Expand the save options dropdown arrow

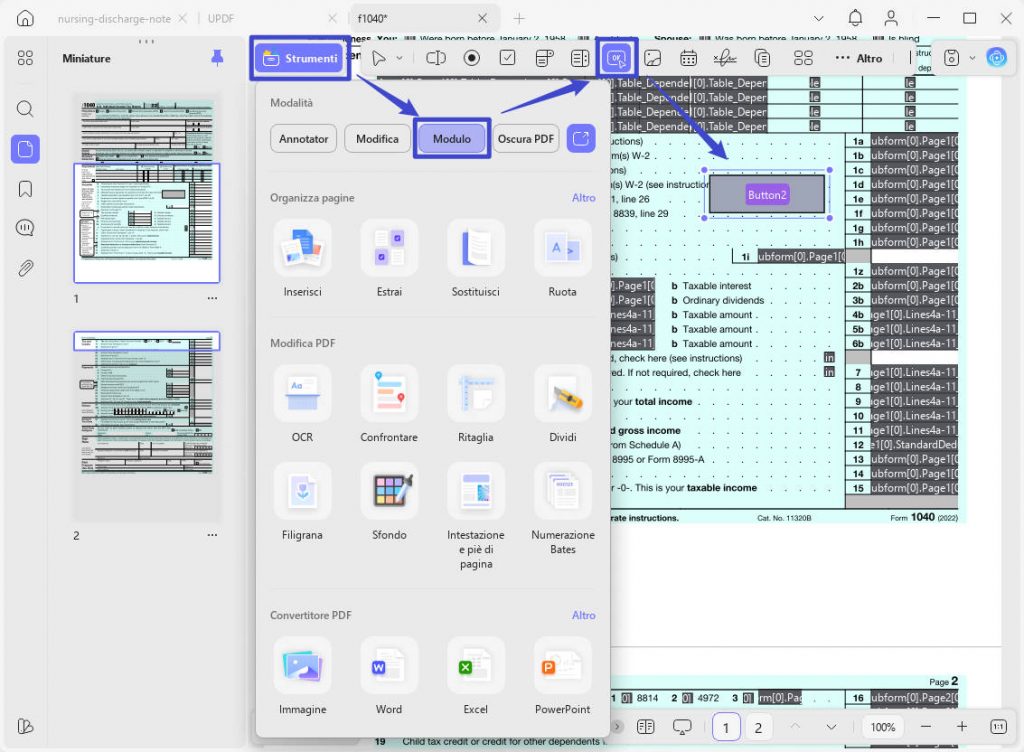coord(972,58)
